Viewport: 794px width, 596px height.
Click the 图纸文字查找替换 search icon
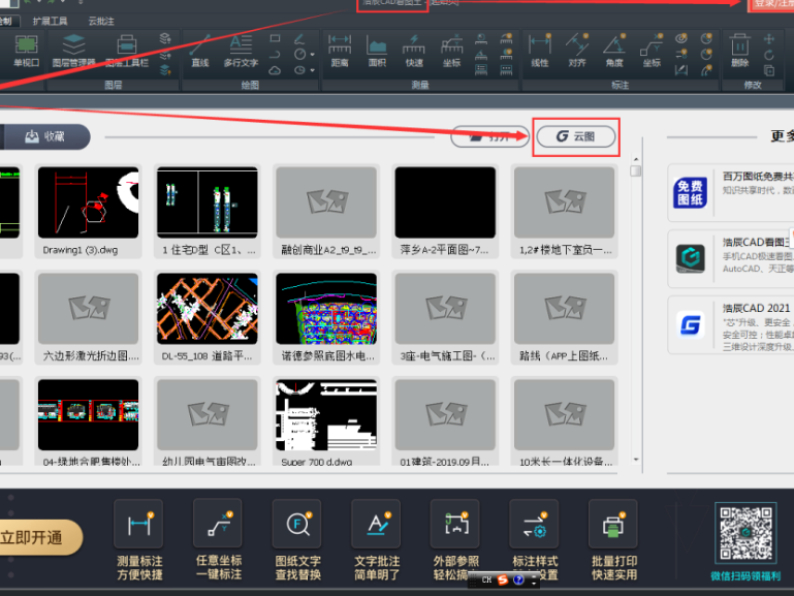[x=297, y=524]
